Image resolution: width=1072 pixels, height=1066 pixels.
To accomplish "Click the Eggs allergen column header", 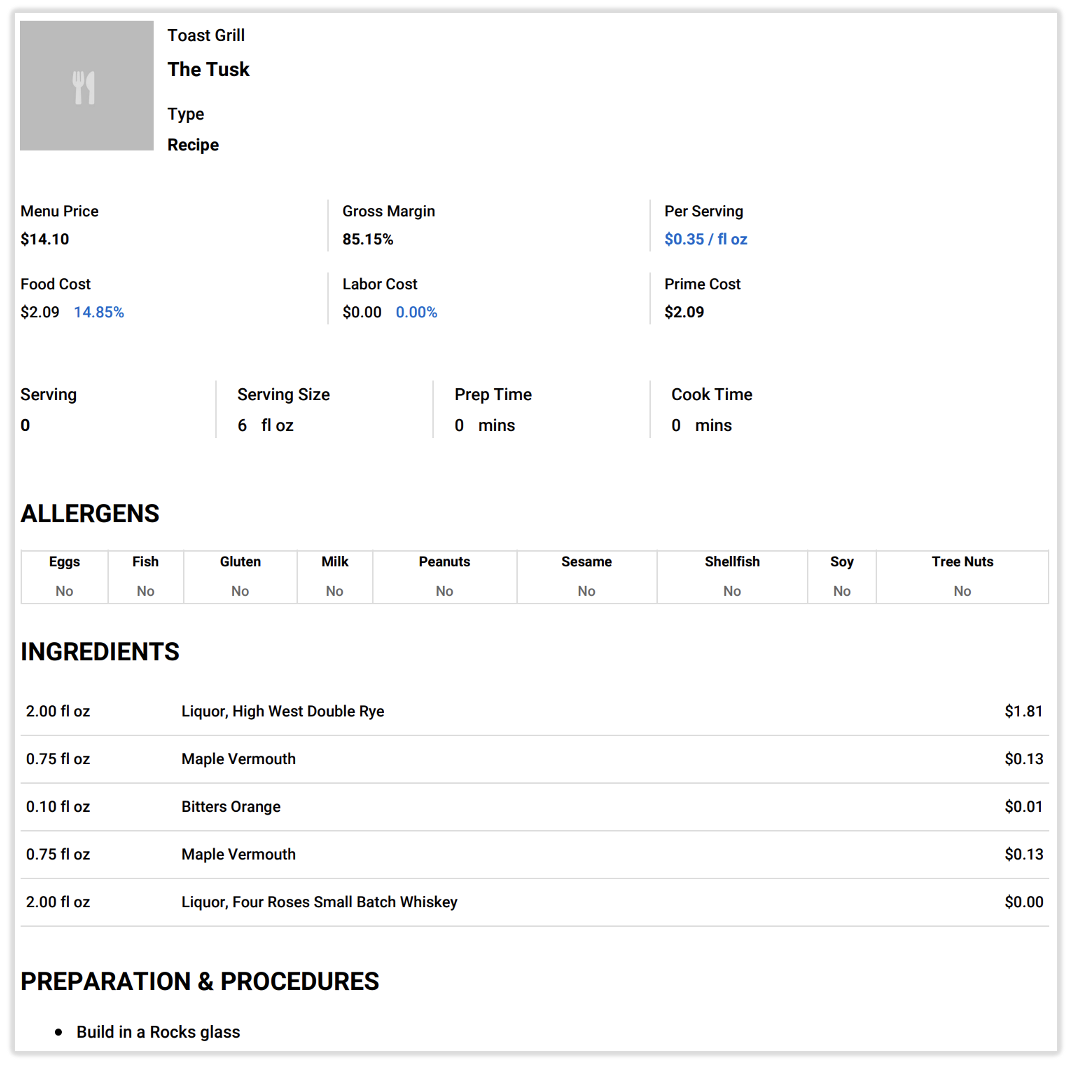I will pyautogui.click(x=64, y=561).
